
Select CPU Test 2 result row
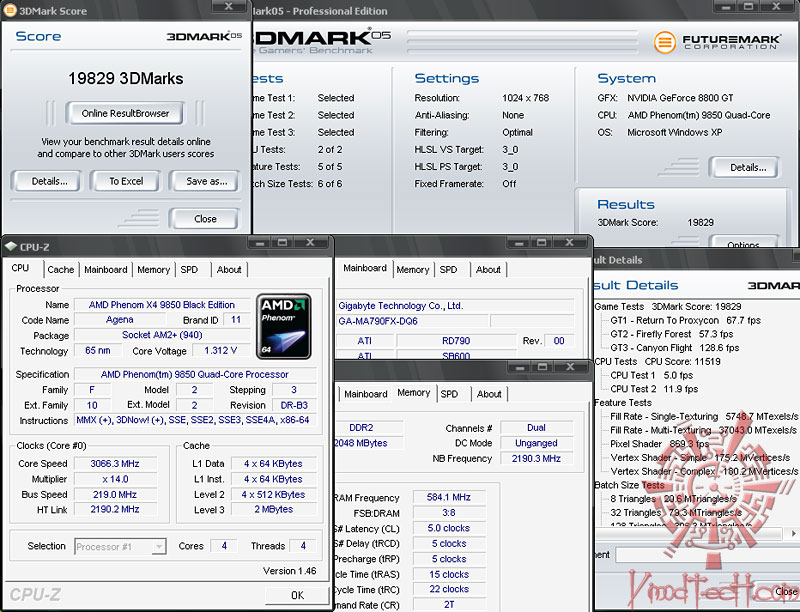tap(654, 389)
